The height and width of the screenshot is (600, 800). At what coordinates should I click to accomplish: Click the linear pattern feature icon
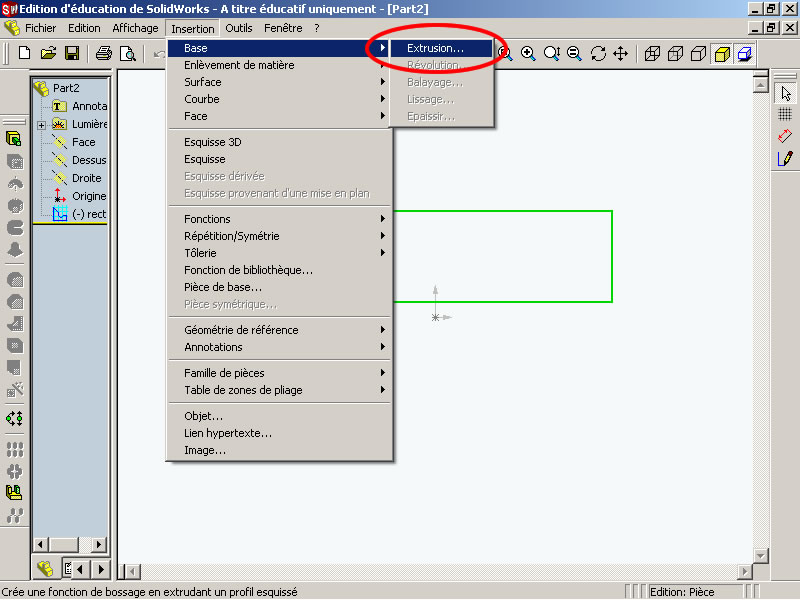tap(15, 449)
